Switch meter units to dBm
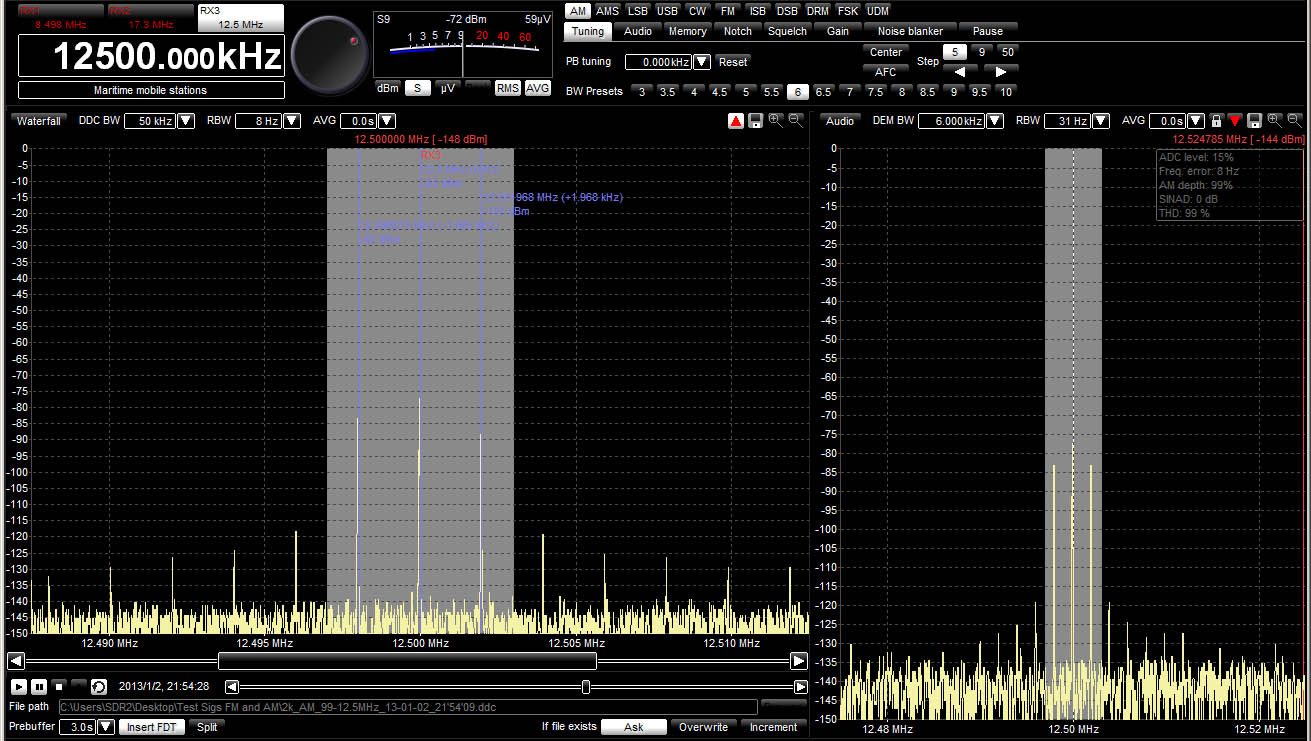1311x741 pixels. pyautogui.click(x=387, y=88)
